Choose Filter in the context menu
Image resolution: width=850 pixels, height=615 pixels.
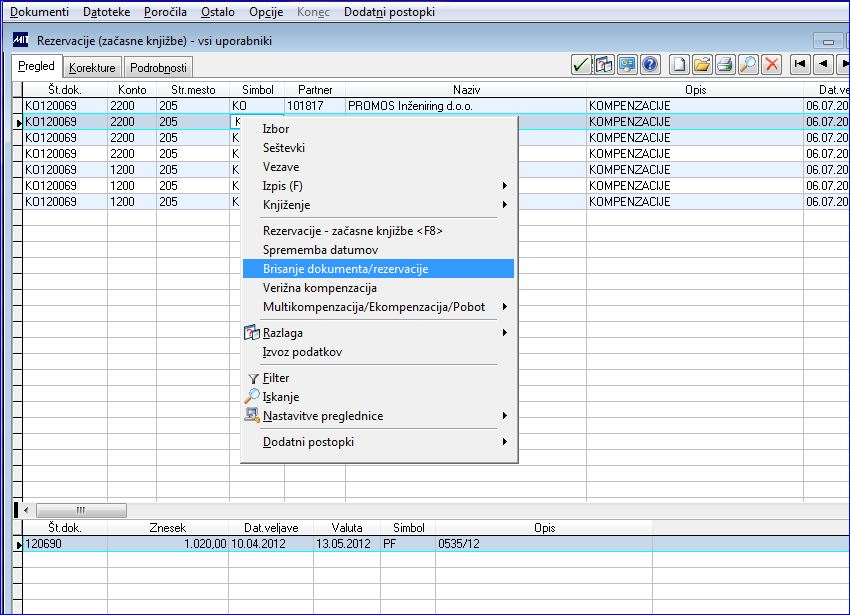276,378
